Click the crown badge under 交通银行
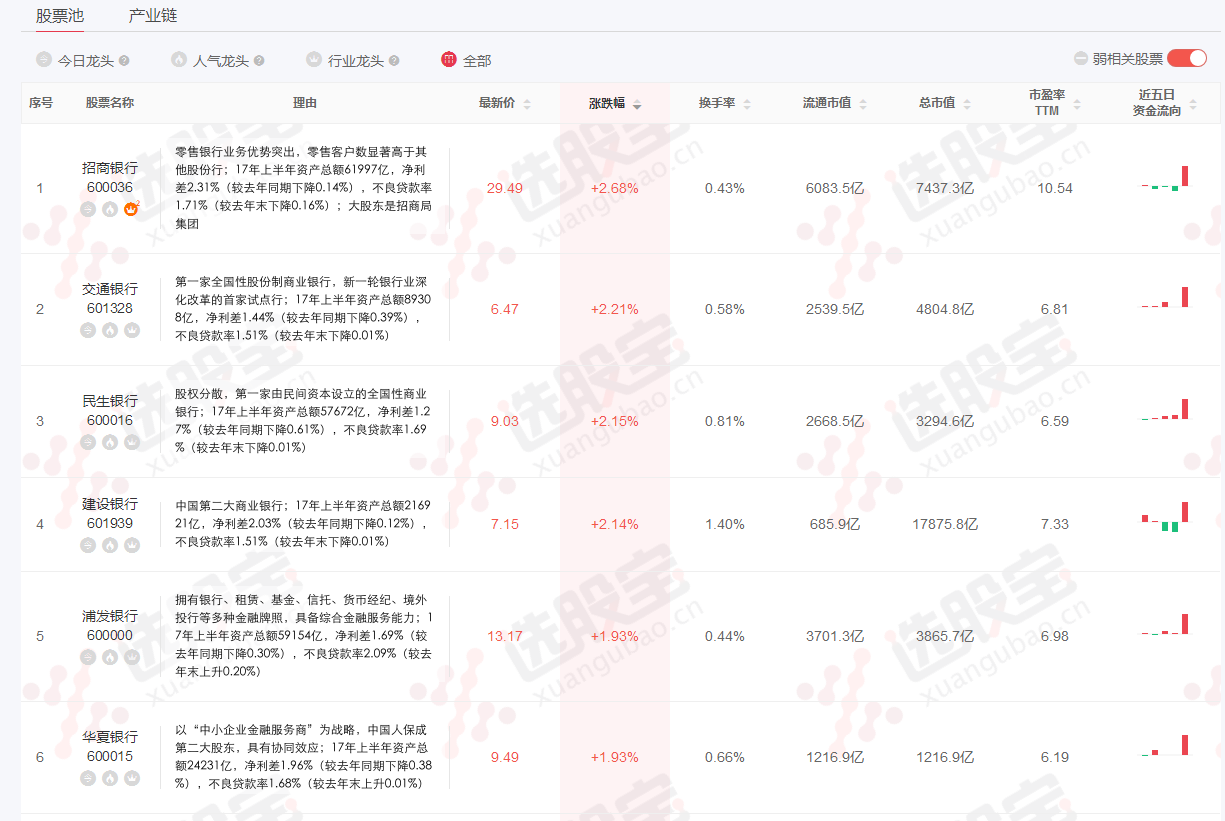 coord(131,330)
